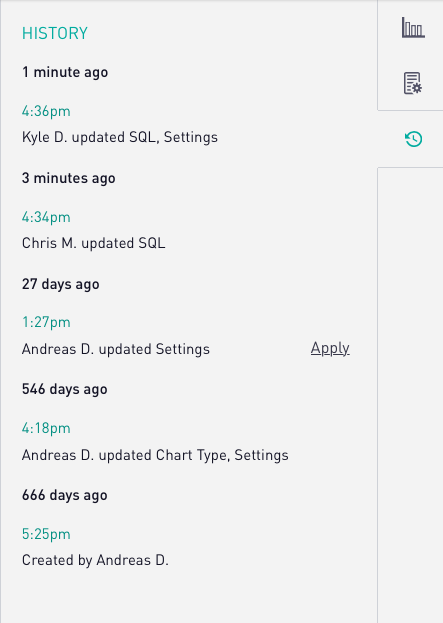Click the 666 days ago group label
This screenshot has width=443, height=623.
click(64, 495)
